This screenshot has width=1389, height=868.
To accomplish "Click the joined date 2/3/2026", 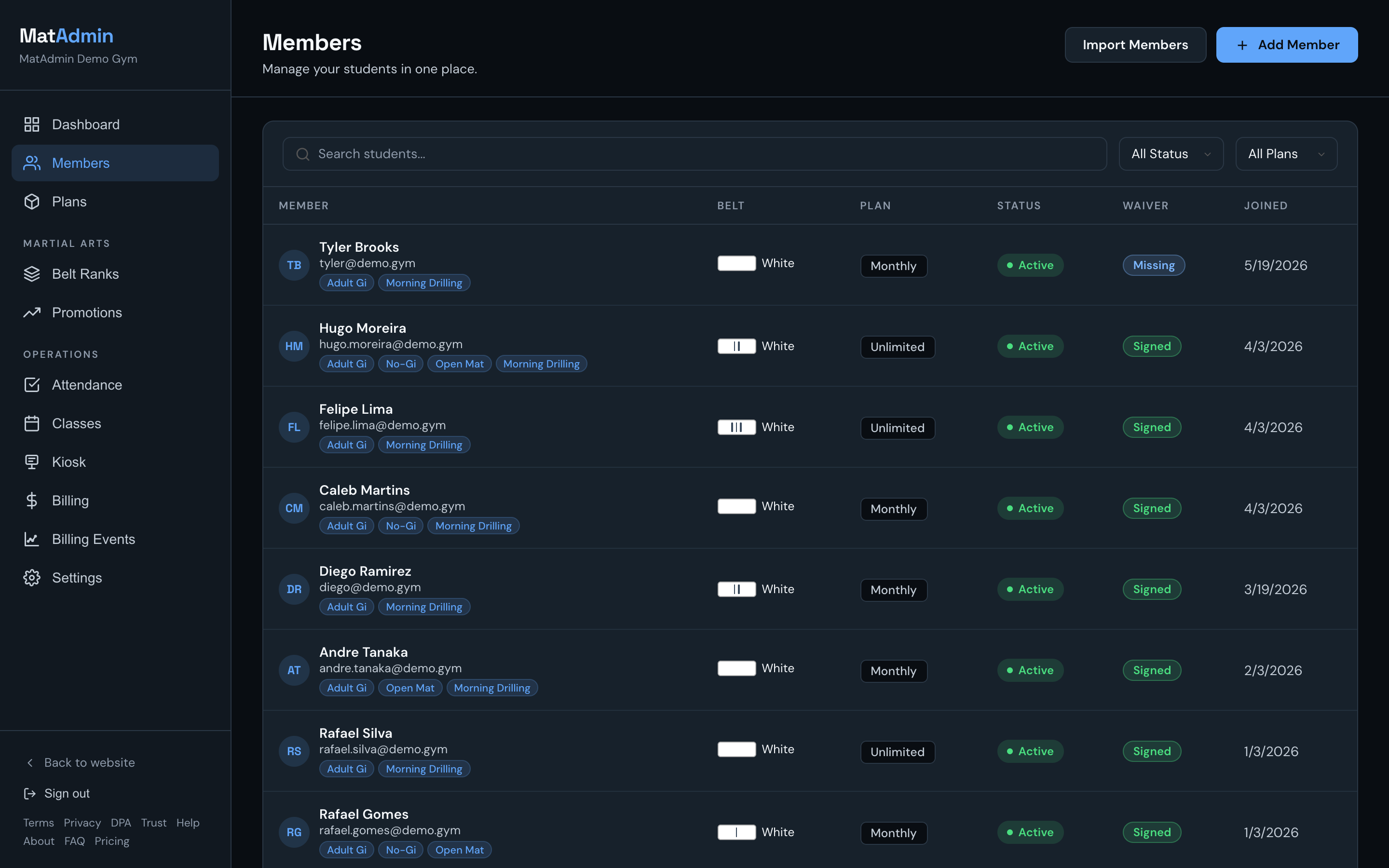I will [1273, 670].
